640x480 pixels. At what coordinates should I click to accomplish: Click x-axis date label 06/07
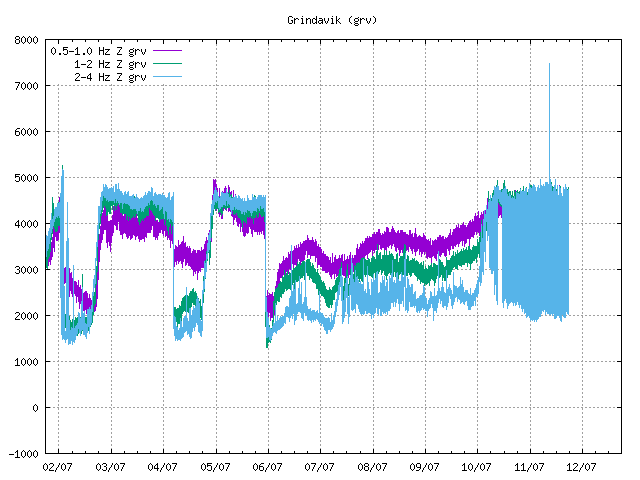pos(267,467)
